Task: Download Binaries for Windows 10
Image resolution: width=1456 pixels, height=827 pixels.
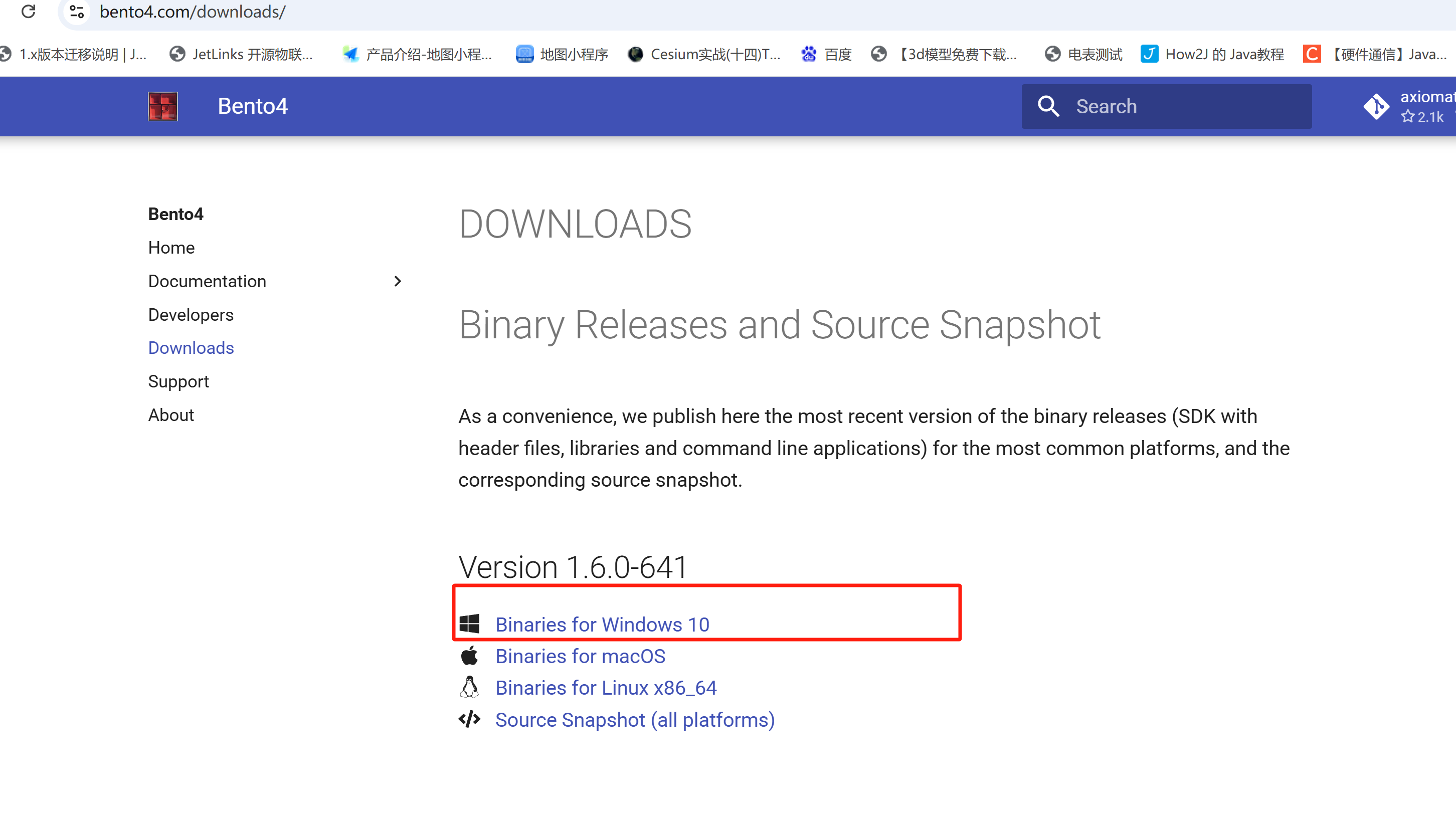Action: coord(602,624)
